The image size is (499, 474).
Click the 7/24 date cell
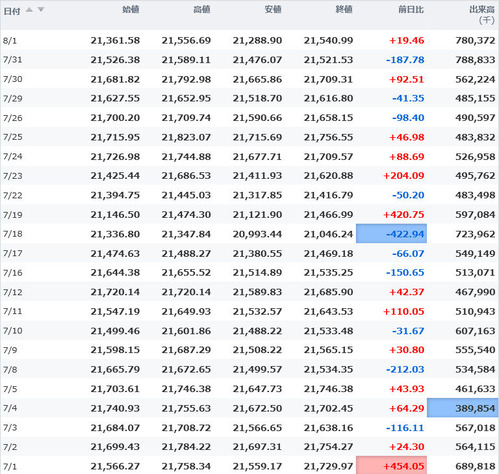tap(13, 157)
